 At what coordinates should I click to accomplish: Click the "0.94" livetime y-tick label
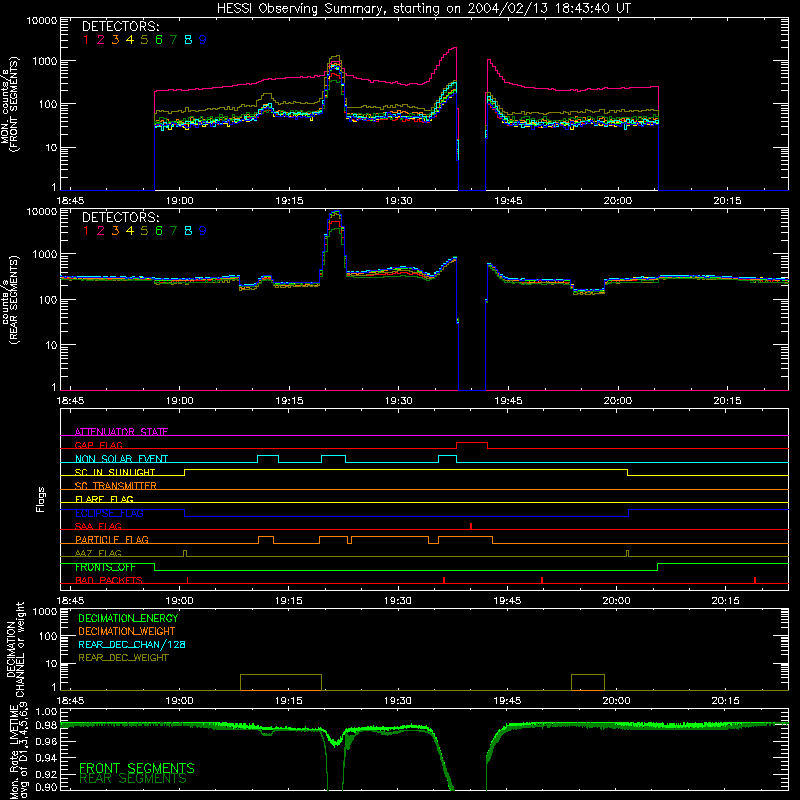pyautogui.click(x=46, y=758)
